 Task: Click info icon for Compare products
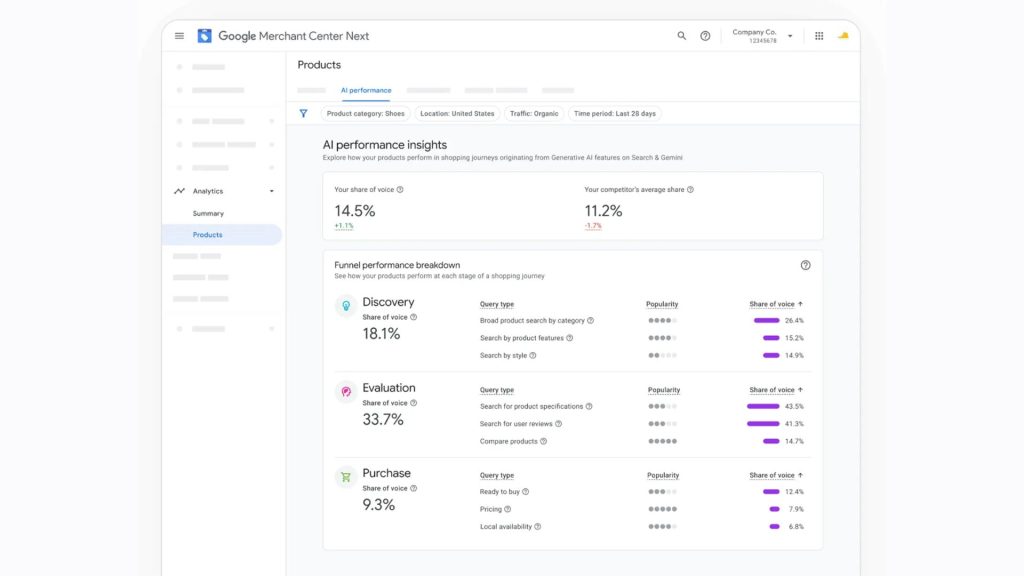pyautogui.click(x=543, y=441)
